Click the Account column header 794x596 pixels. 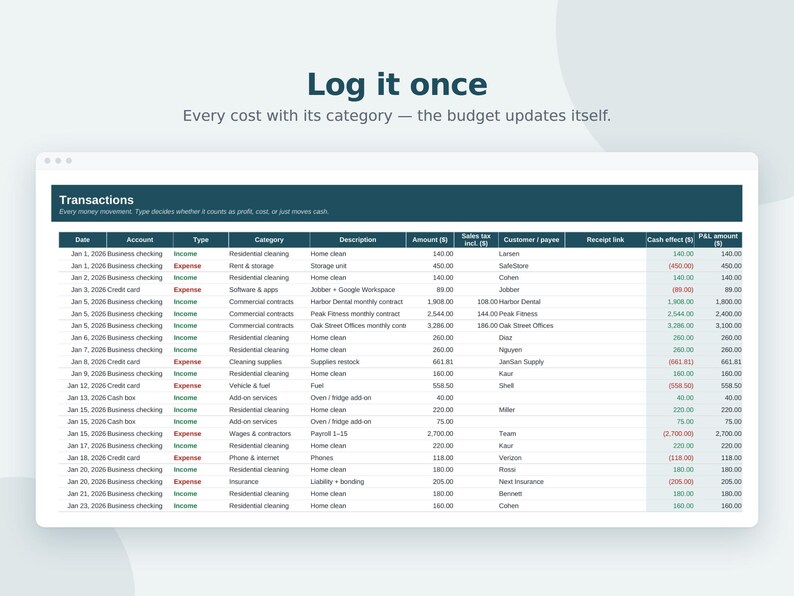tap(140, 240)
